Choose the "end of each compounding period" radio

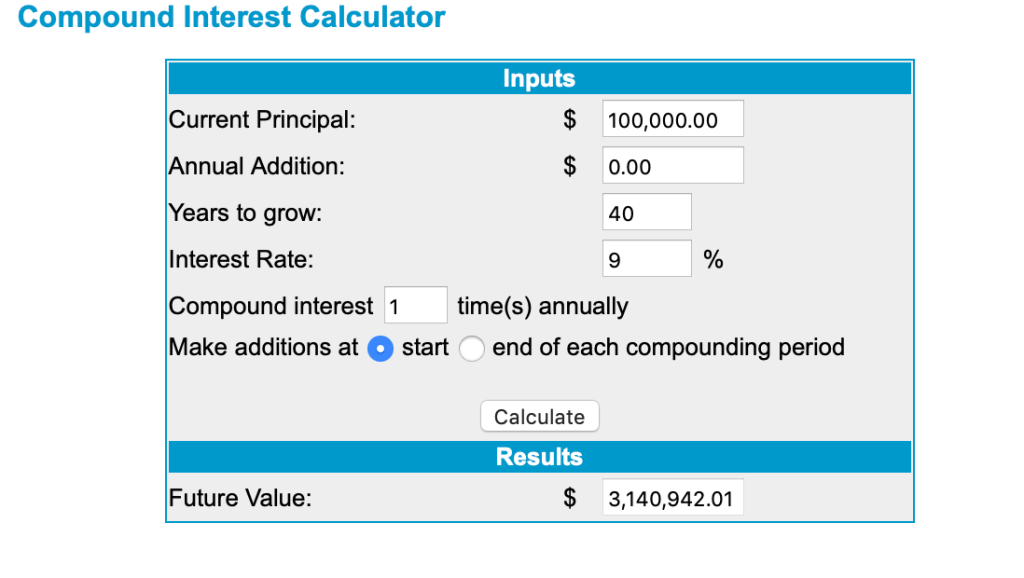[x=472, y=348]
